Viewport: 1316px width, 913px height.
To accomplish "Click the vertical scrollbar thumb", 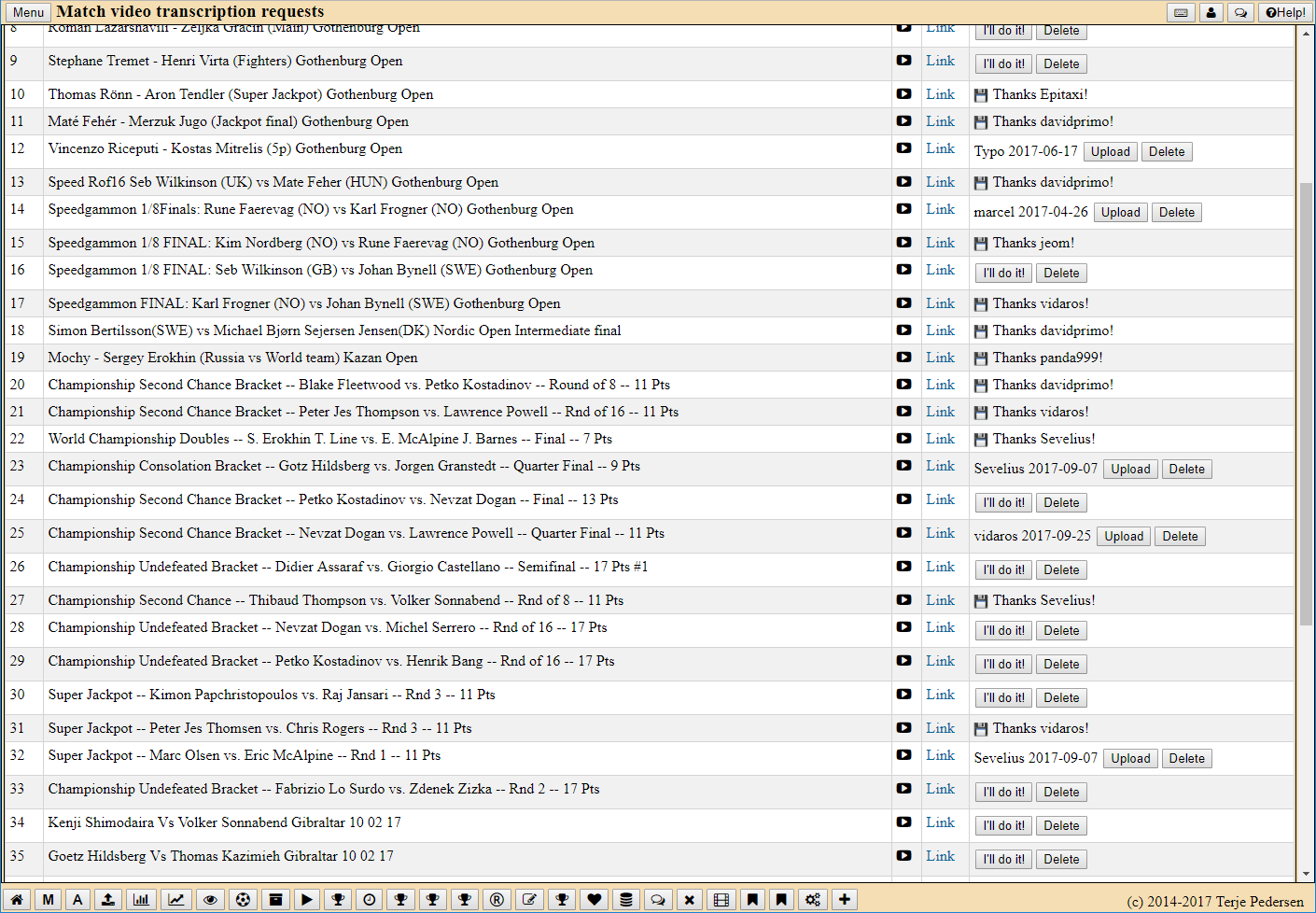I will click(1306, 403).
